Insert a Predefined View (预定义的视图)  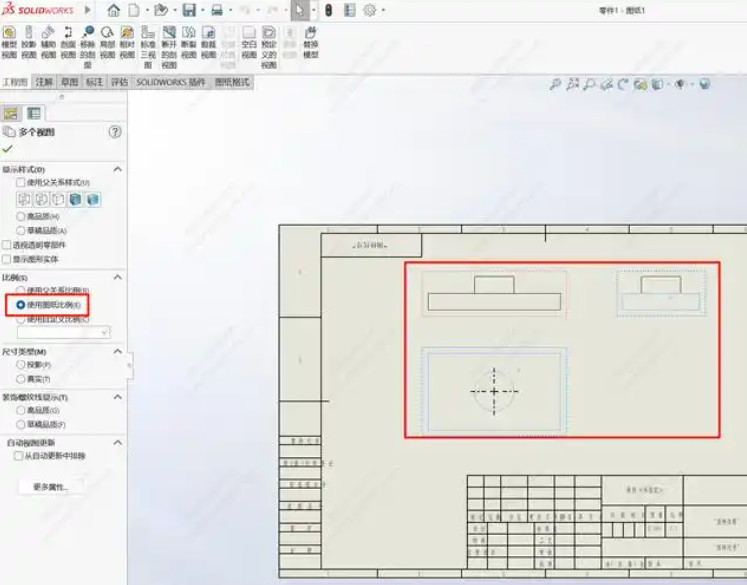click(269, 48)
